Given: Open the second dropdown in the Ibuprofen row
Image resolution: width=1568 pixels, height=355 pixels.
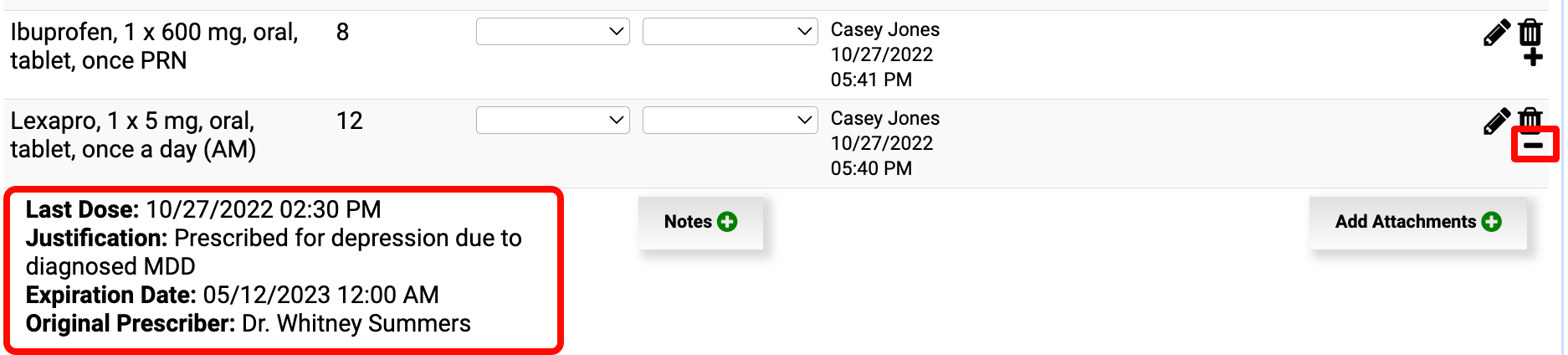Looking at the screenshot, I should pyautogui.click(x=730, y=32).
